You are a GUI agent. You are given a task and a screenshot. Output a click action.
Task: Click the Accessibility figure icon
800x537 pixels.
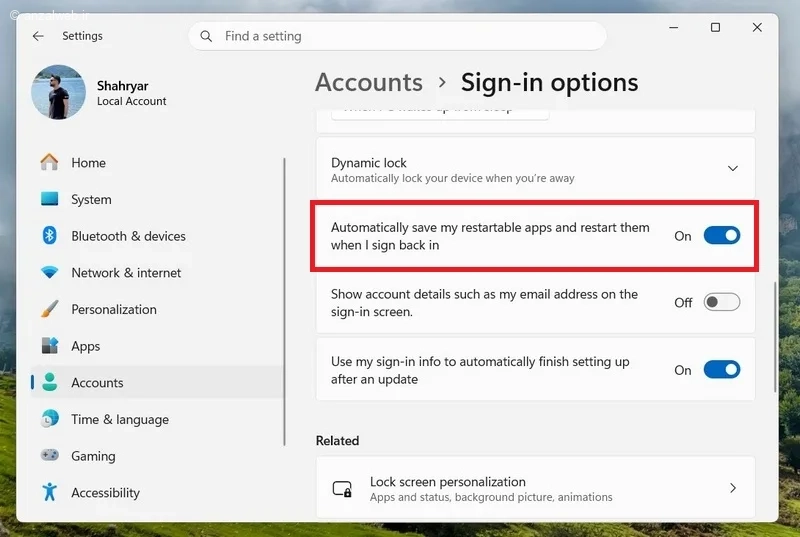(x=49, y=492)
